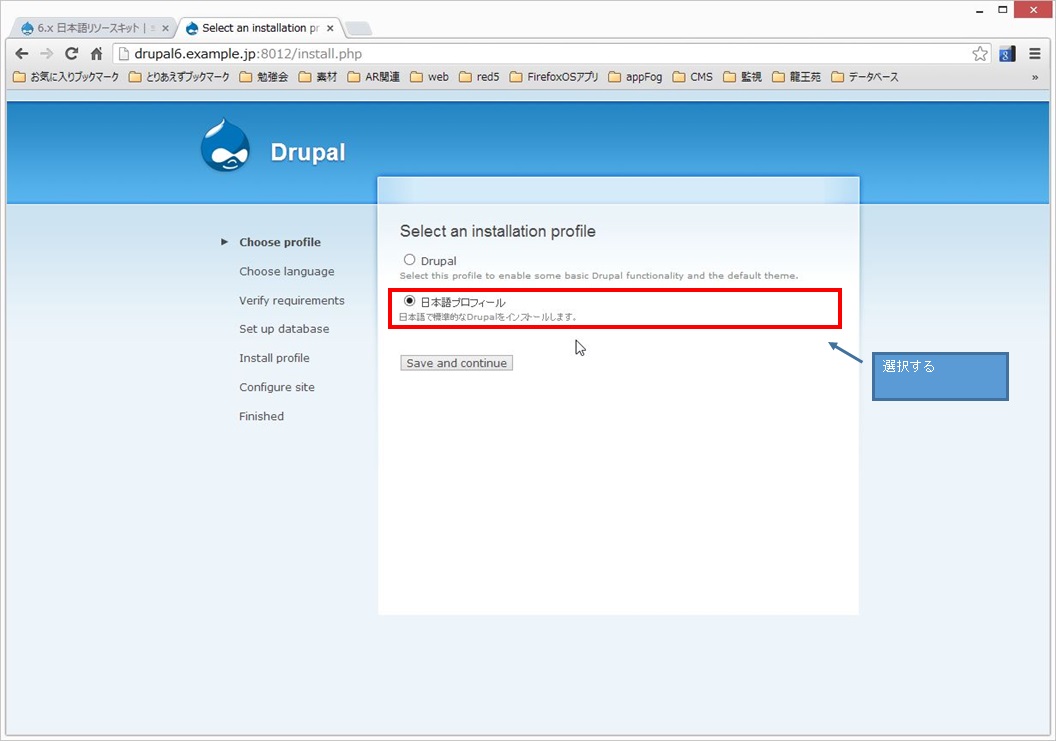
Task: Click the 'Select an installation profile' heading
Action: click(x=498, y=231)
